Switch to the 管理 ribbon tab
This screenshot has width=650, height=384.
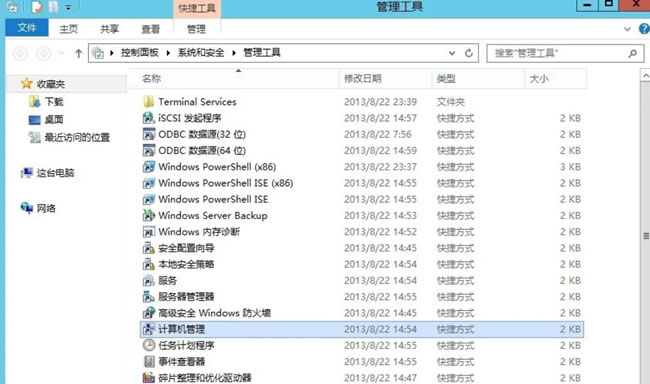196,29
